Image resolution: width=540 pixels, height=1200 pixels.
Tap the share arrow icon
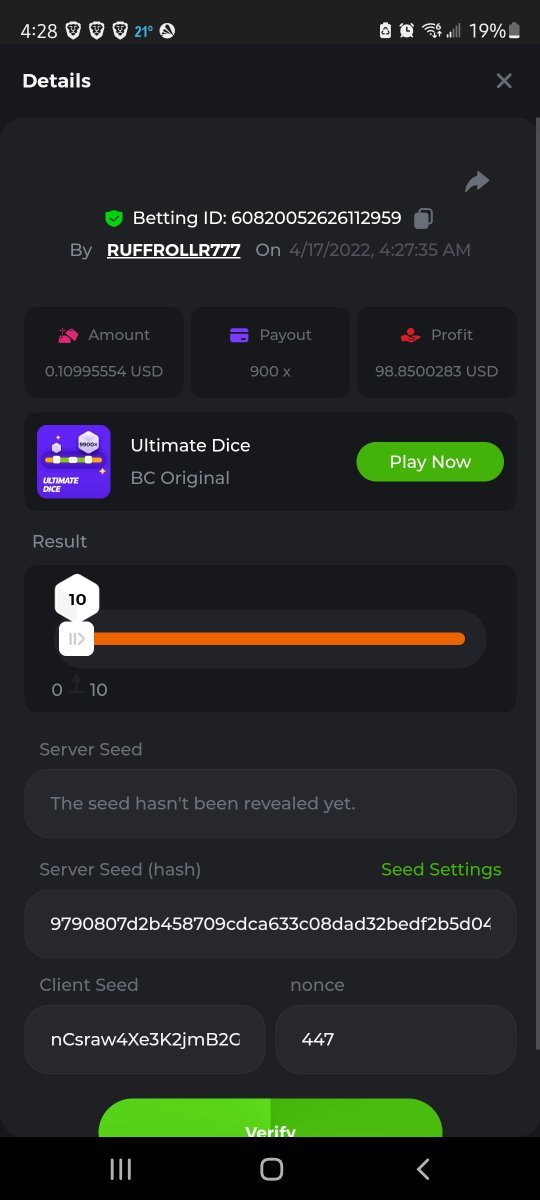pos(477,181)
